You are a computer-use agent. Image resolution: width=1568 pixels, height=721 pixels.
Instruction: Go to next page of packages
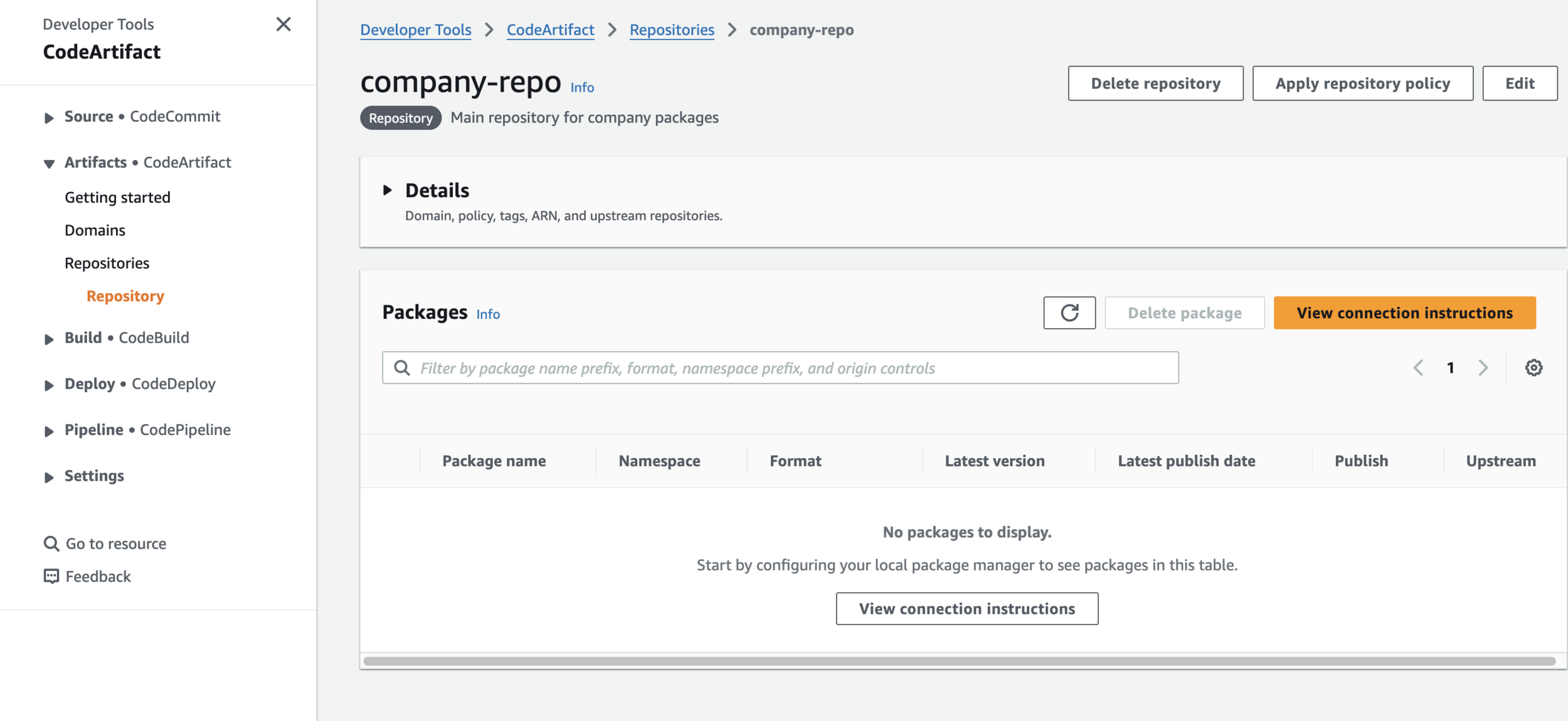(x=1483, y=368)
